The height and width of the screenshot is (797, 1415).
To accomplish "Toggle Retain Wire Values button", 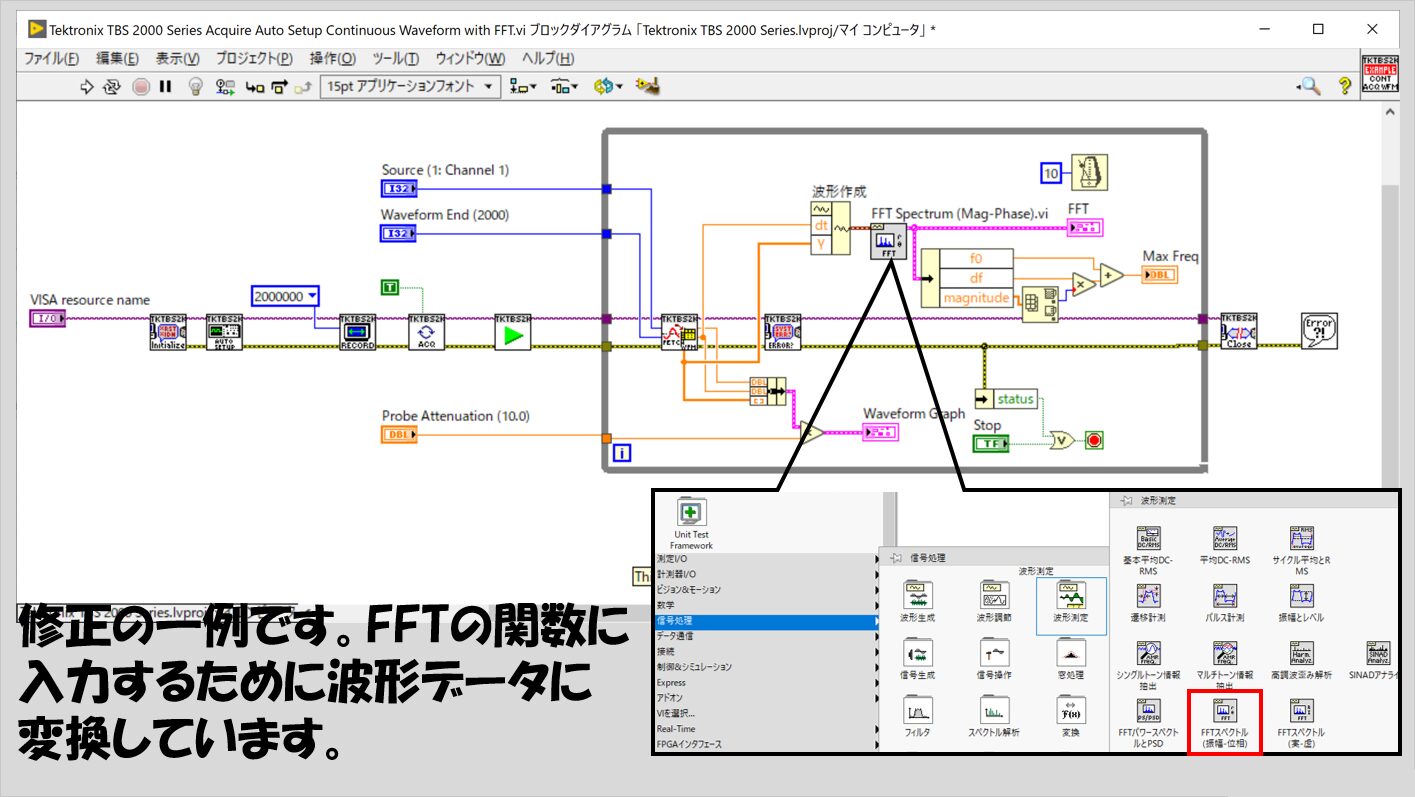I will [x=227, y=87].
